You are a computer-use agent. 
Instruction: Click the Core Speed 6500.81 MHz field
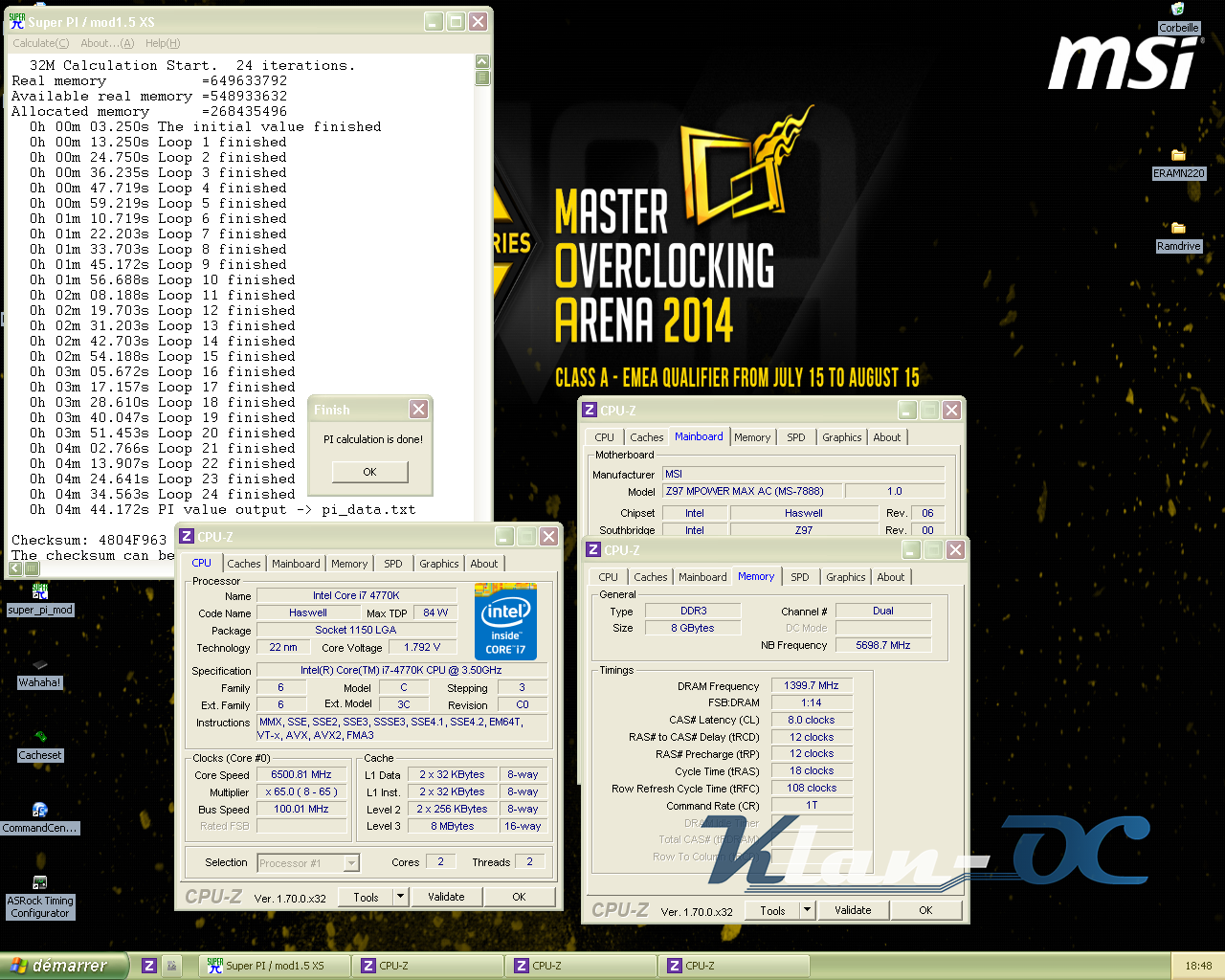coord(301,774)
